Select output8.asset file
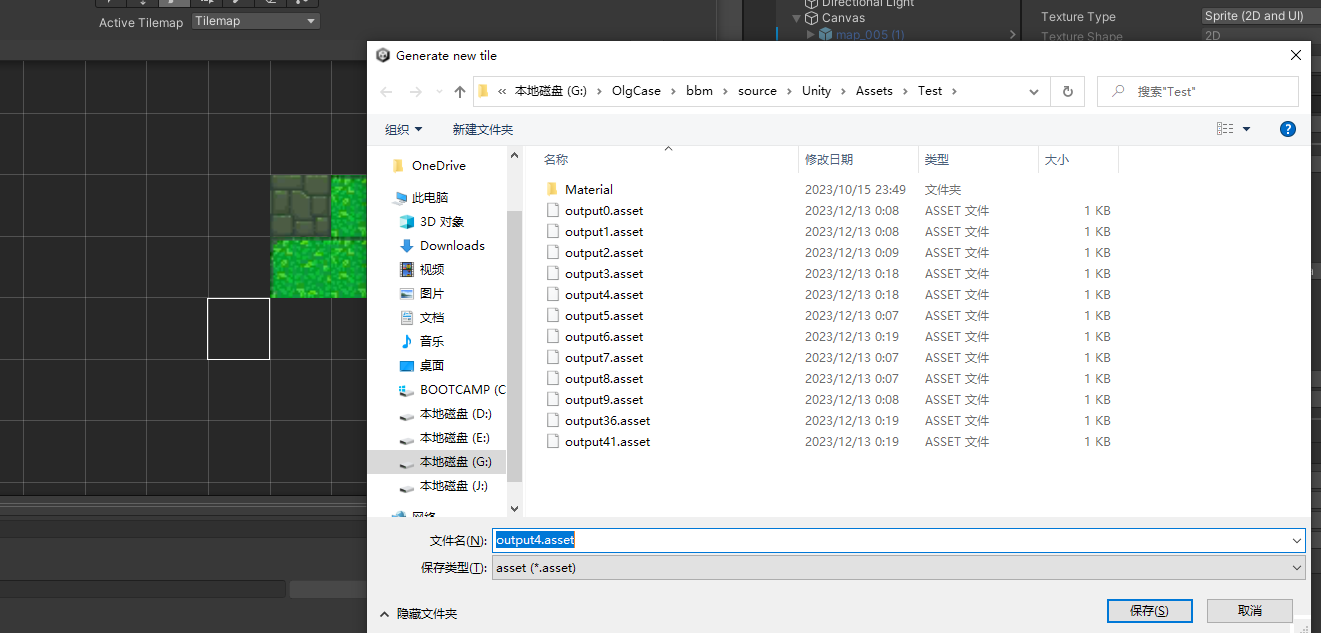Image resolution: width=1321 pixels, height=633 pixels. 603,378
